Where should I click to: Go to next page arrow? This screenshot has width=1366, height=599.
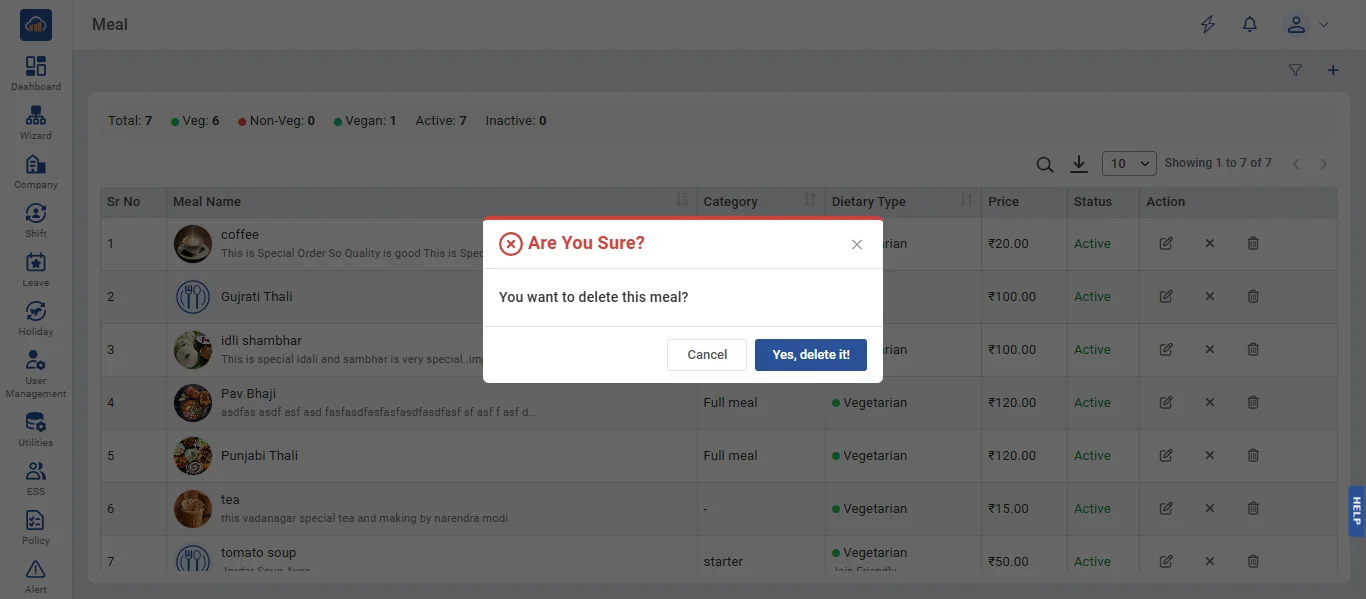tap(1324, 164)
